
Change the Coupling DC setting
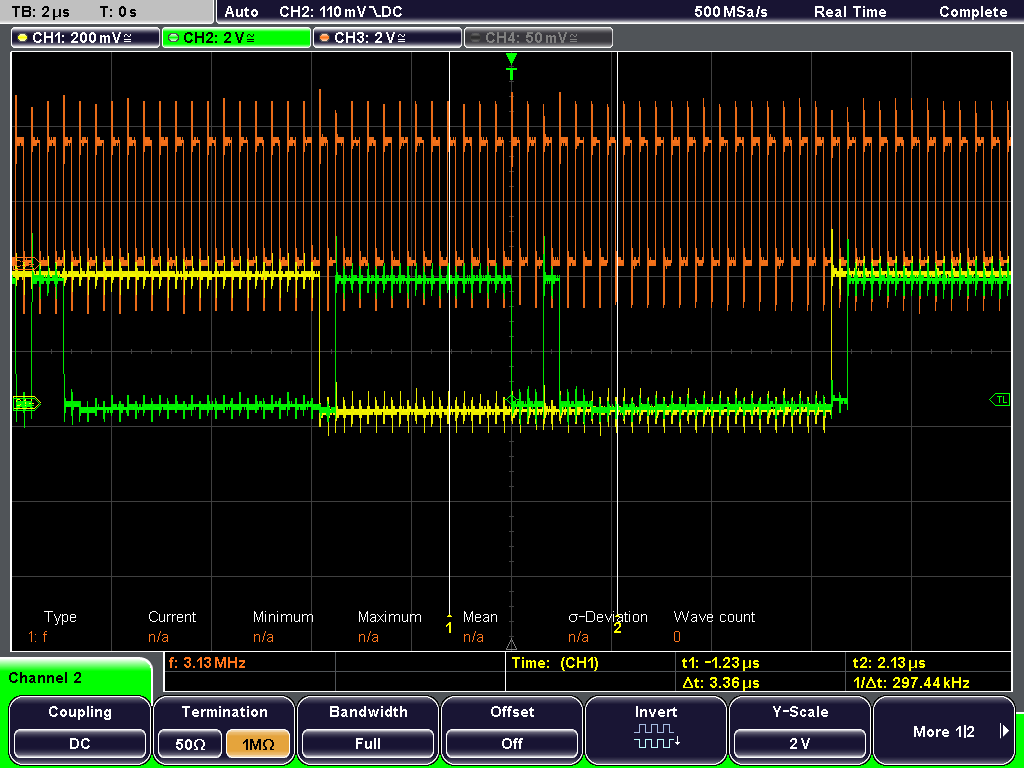click(80, 743)
